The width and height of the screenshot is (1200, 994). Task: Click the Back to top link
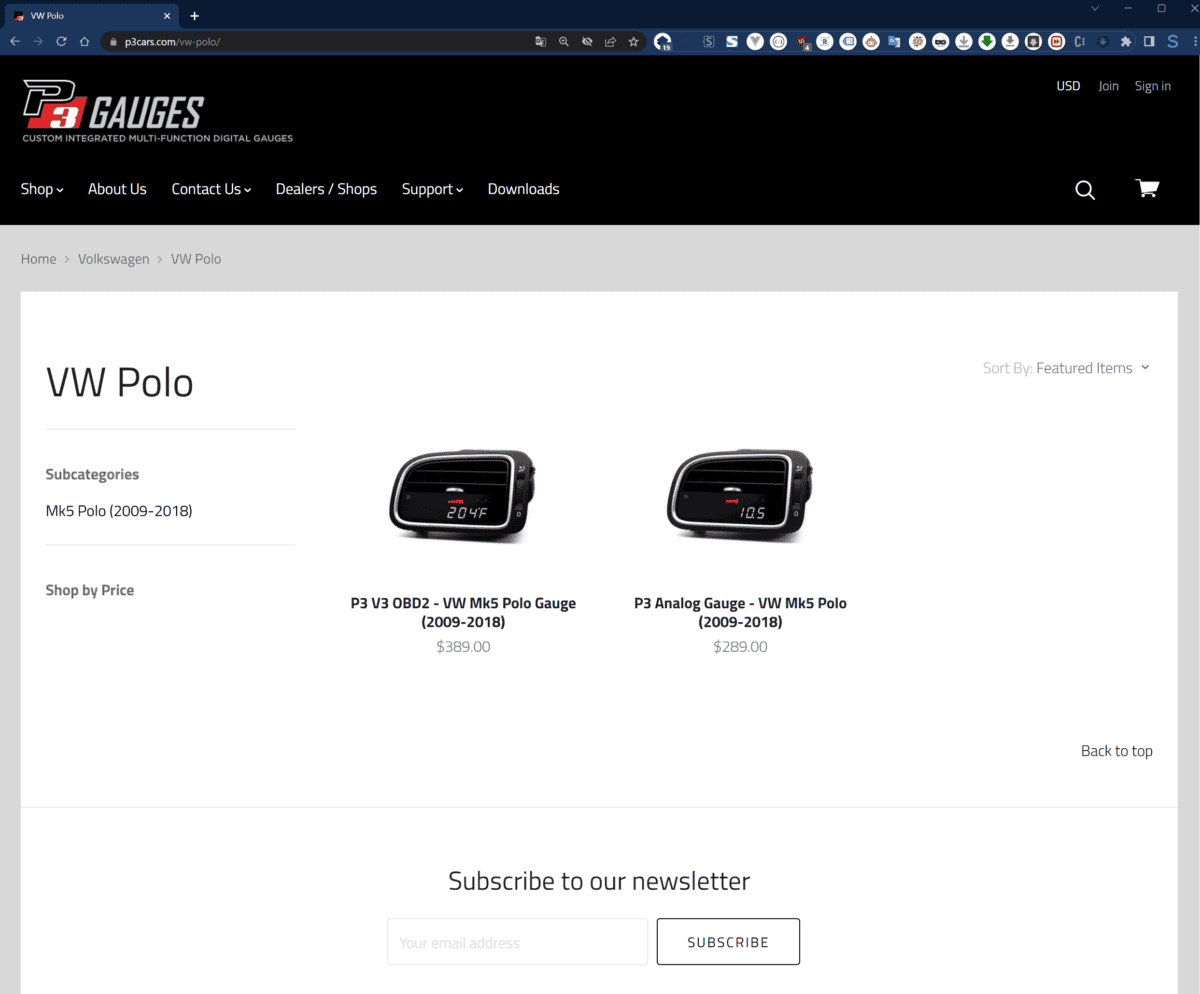[x=1117, y=751]
